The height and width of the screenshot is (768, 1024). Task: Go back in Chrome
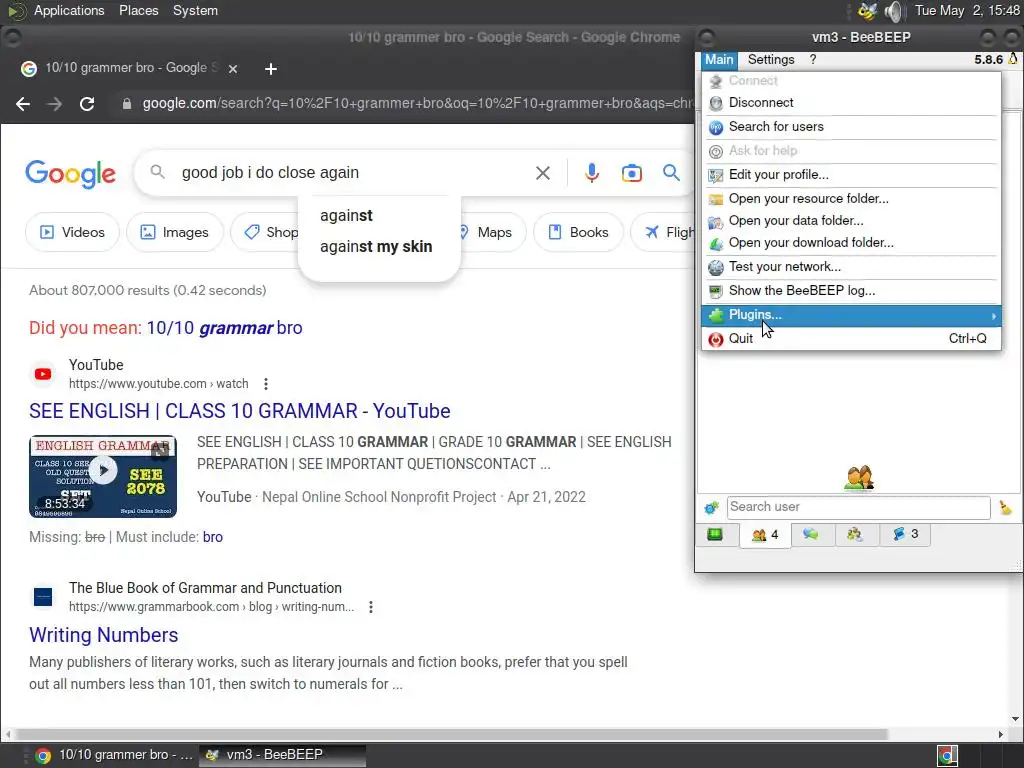(23, 104)
